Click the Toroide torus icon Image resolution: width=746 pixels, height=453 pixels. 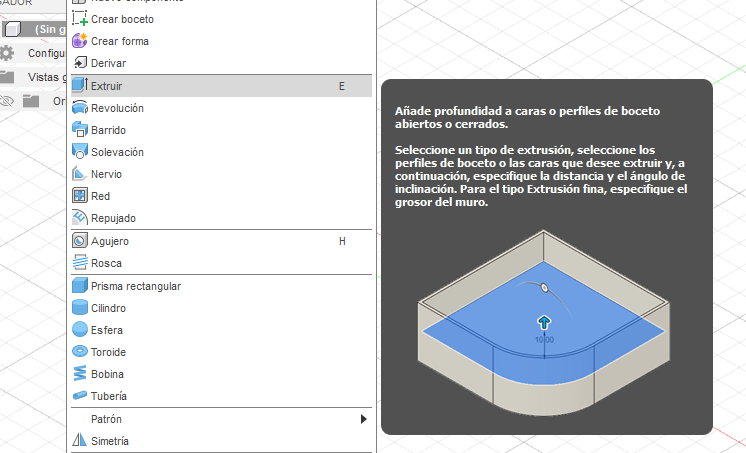pyautogui.click(x=79, y=351)
